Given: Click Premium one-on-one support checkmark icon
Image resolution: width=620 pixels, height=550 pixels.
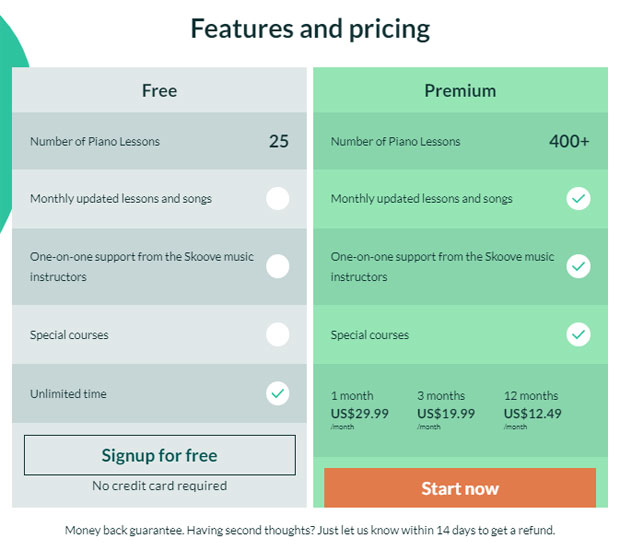Looking at the screenshot, I should click(578, 266).
